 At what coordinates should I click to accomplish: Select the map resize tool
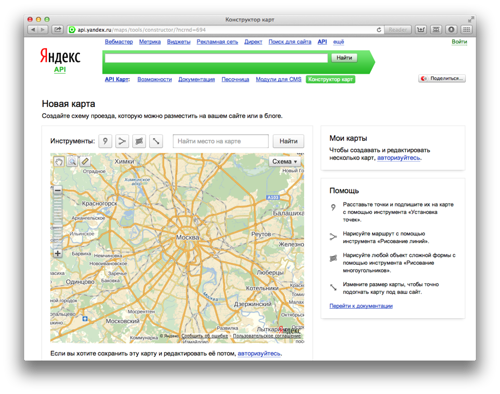(x=156, y=141)
